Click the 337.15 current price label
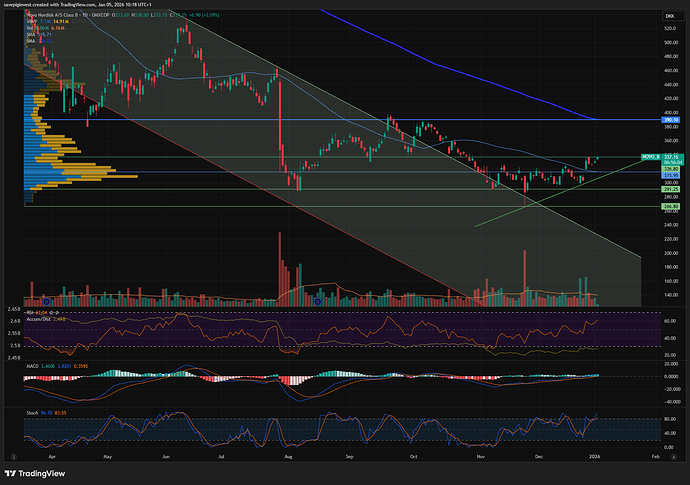Viewport: 690px width, 485px height. tap(669, 157)
